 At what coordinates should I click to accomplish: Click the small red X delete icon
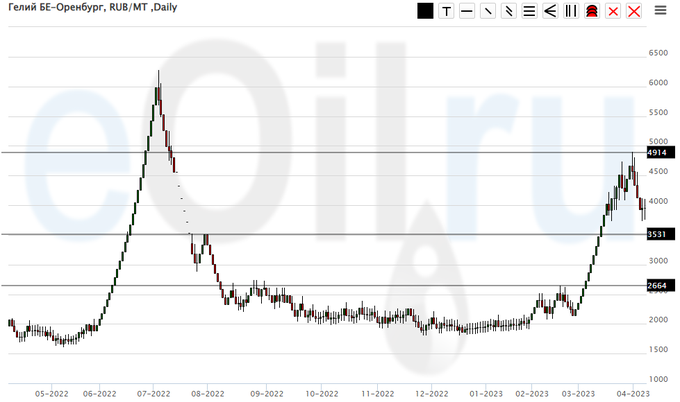612,11
